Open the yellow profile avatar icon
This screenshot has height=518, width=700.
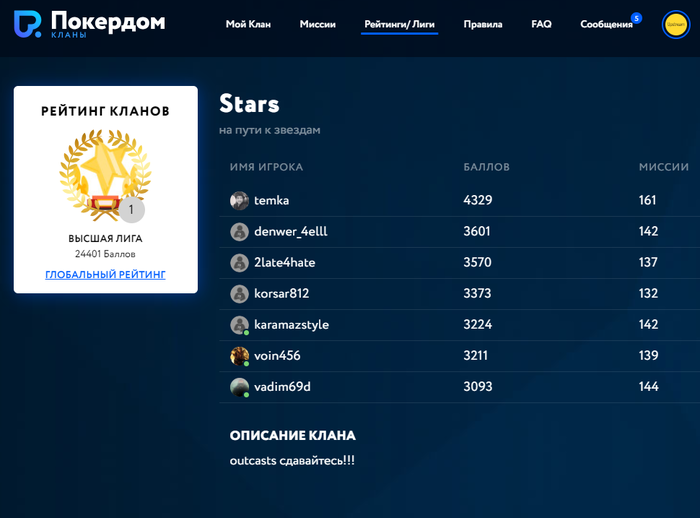point(675,25)
